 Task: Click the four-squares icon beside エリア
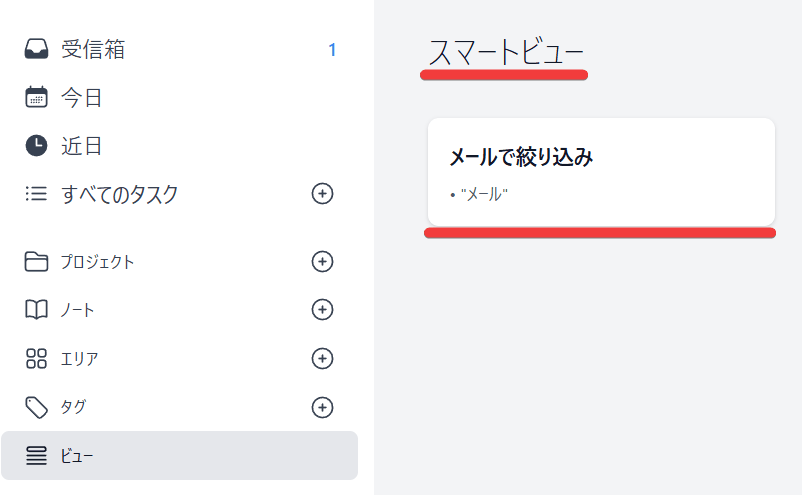coord(36,358)
